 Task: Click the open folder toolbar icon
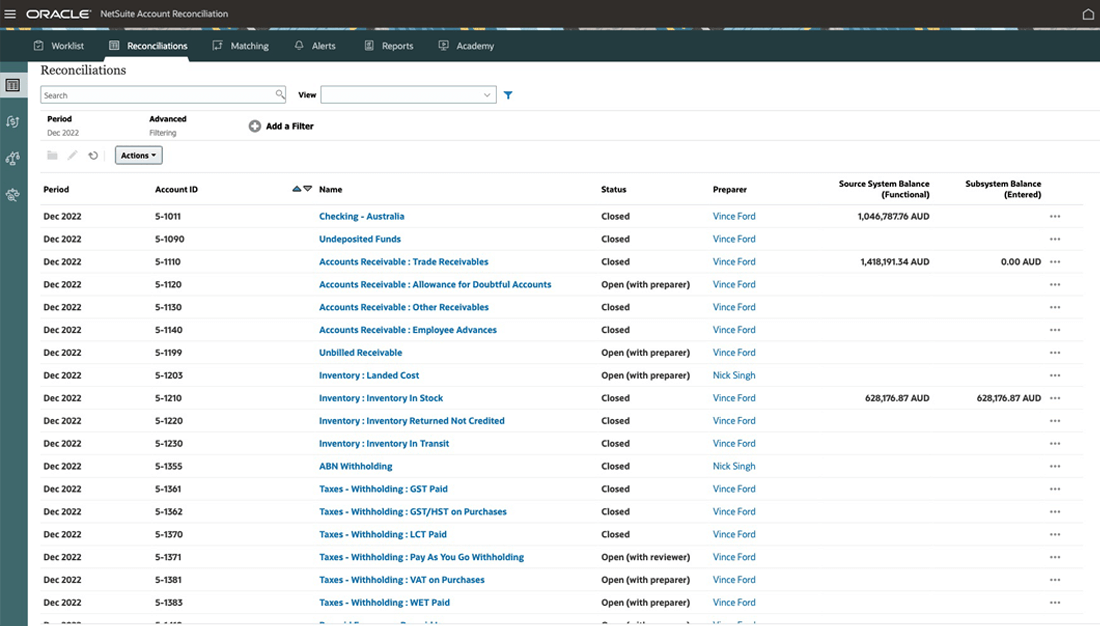click(x=52, y=155)
